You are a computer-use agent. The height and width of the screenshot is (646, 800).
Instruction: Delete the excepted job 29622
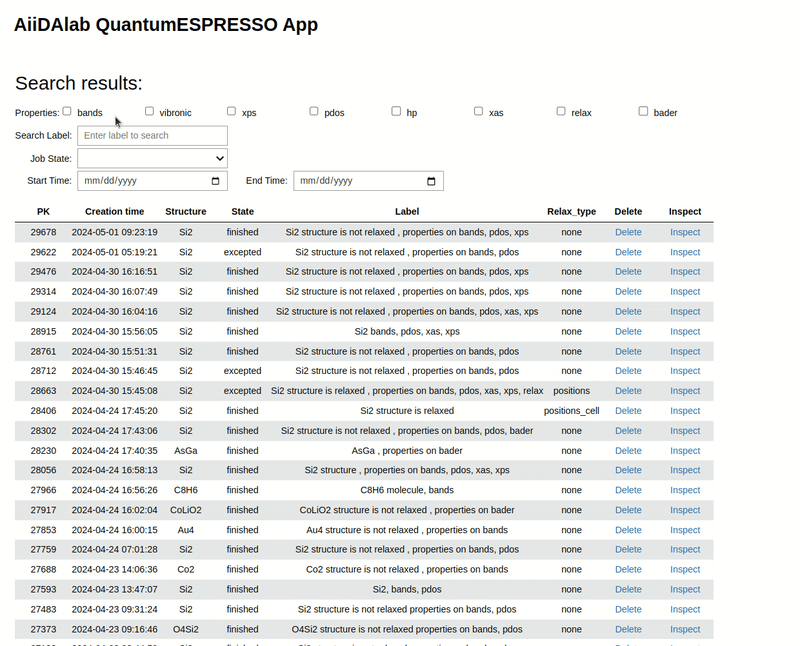point(628,252)
